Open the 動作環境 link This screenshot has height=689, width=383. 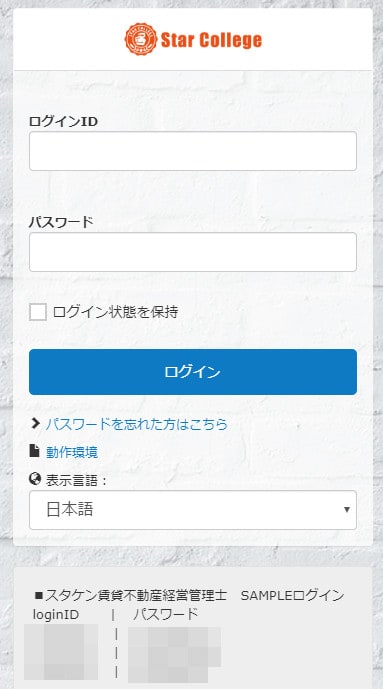point(72,452)
